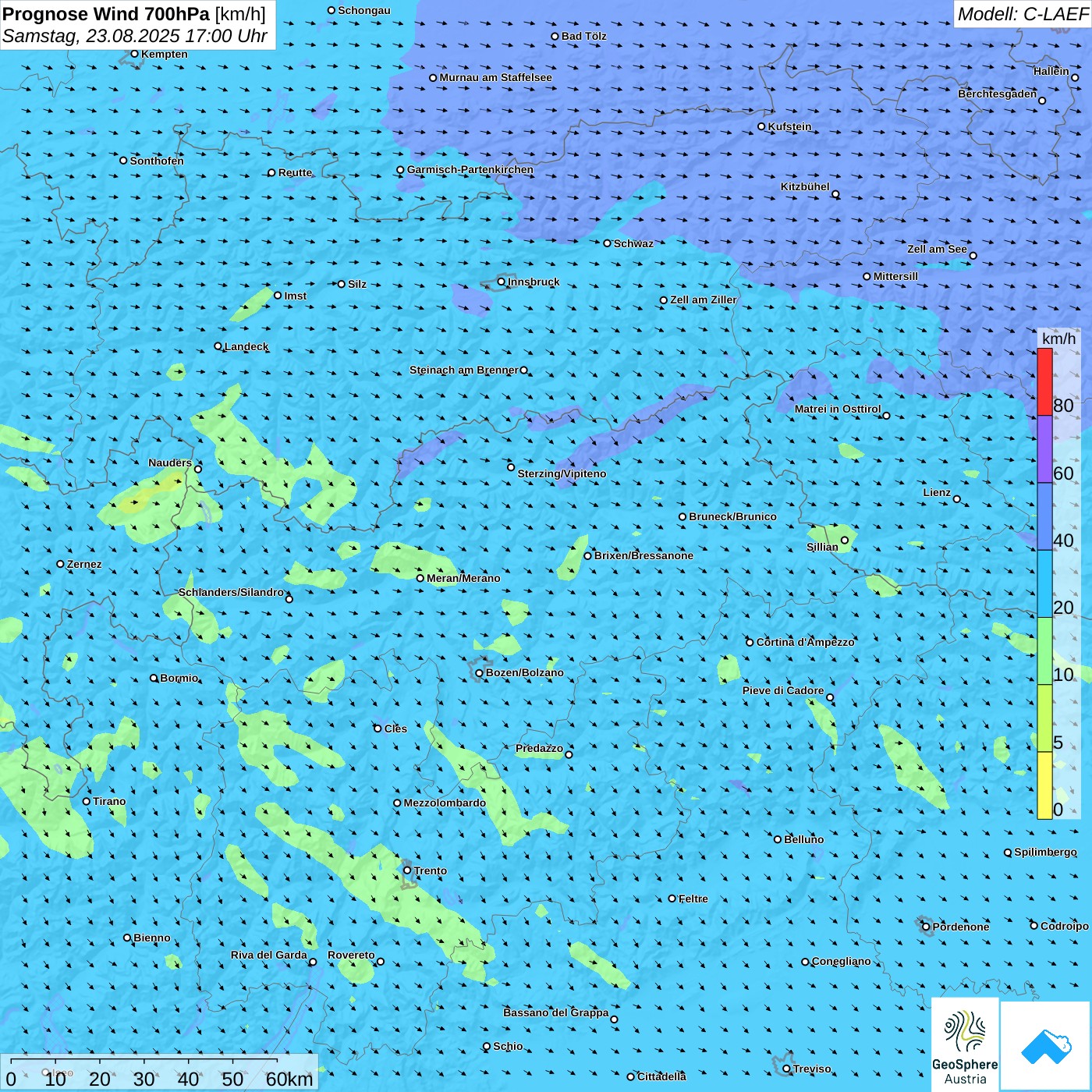Click the Treviso label
Screen dimensions: 1092x1092
pos(812,1069)
